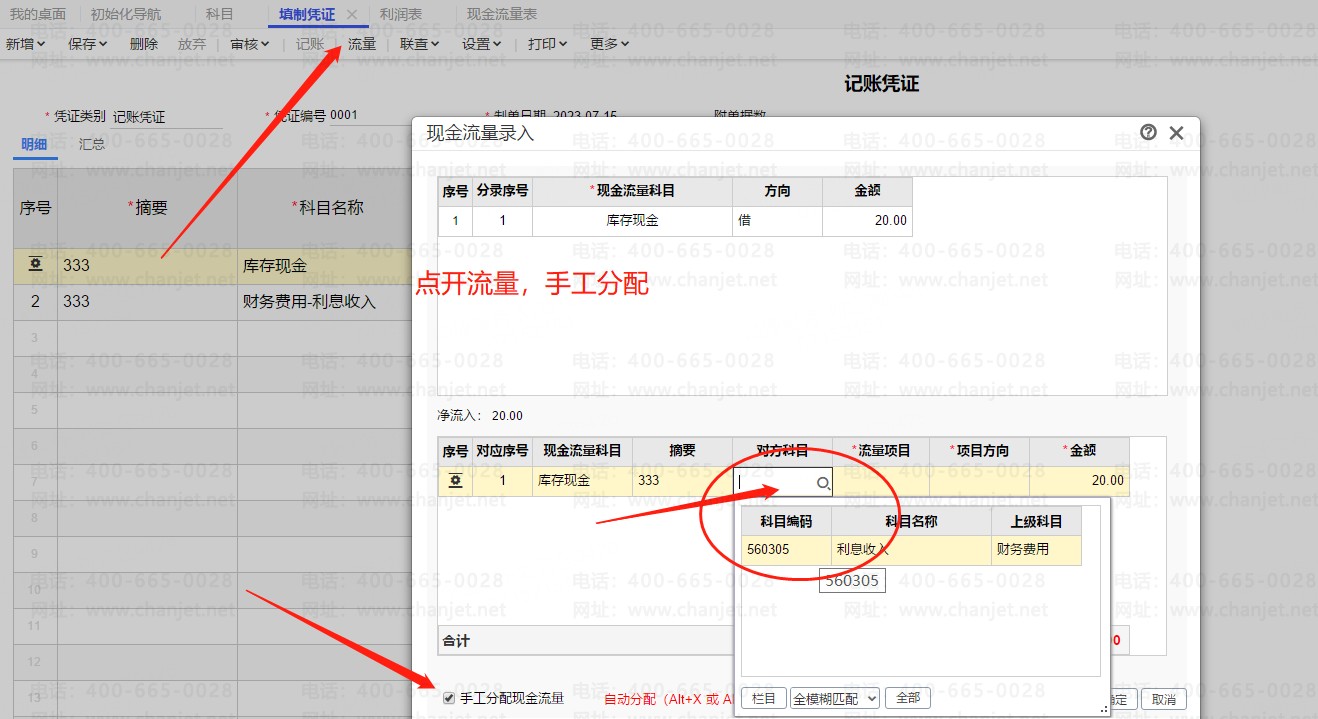Click the help question mark icon in dialog
Image resolution: width=1318 pixels, height=719 pixels.
(x=1148, y=132)
